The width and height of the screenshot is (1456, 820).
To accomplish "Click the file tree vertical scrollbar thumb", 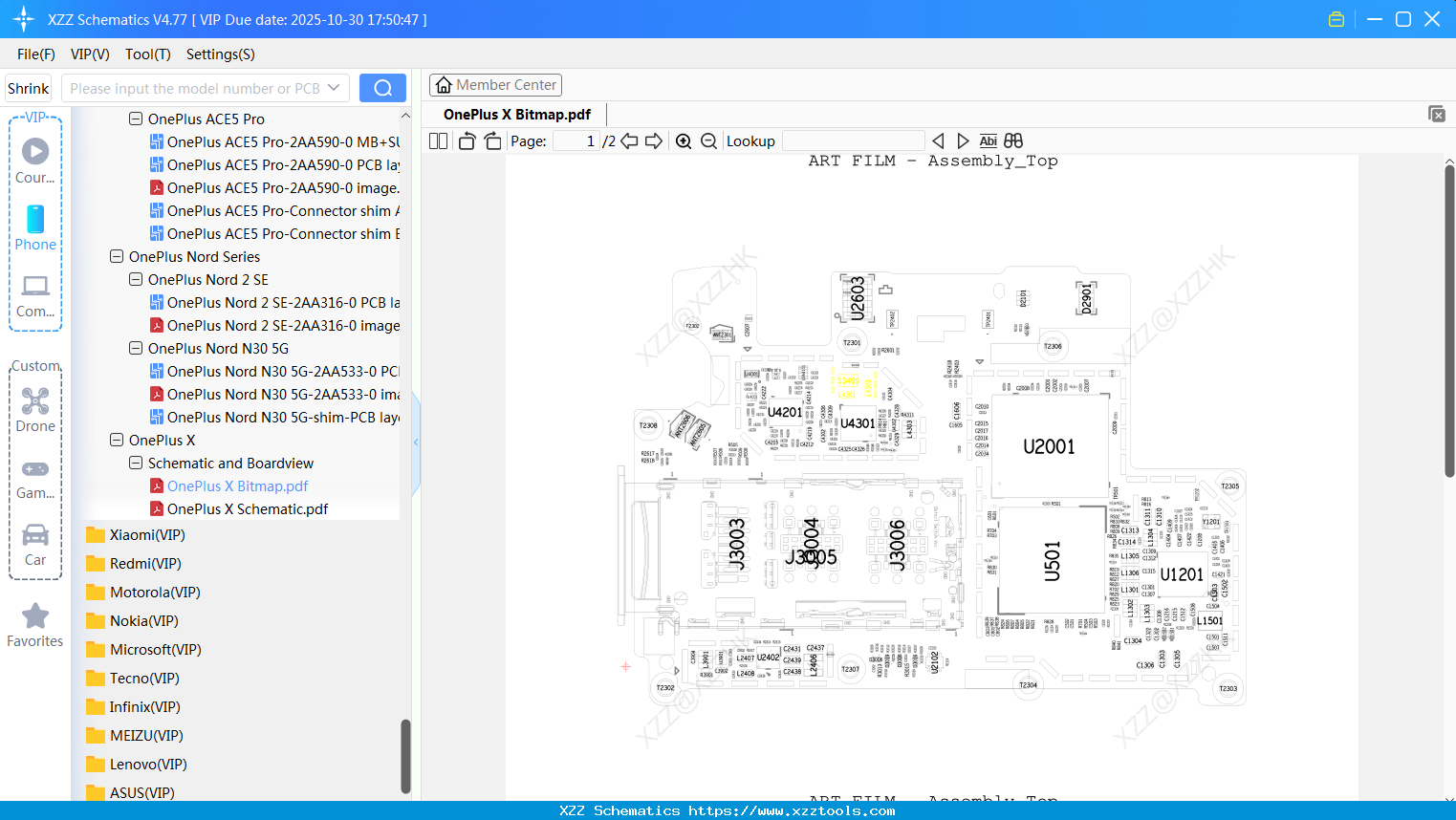I will pos(405,756).
